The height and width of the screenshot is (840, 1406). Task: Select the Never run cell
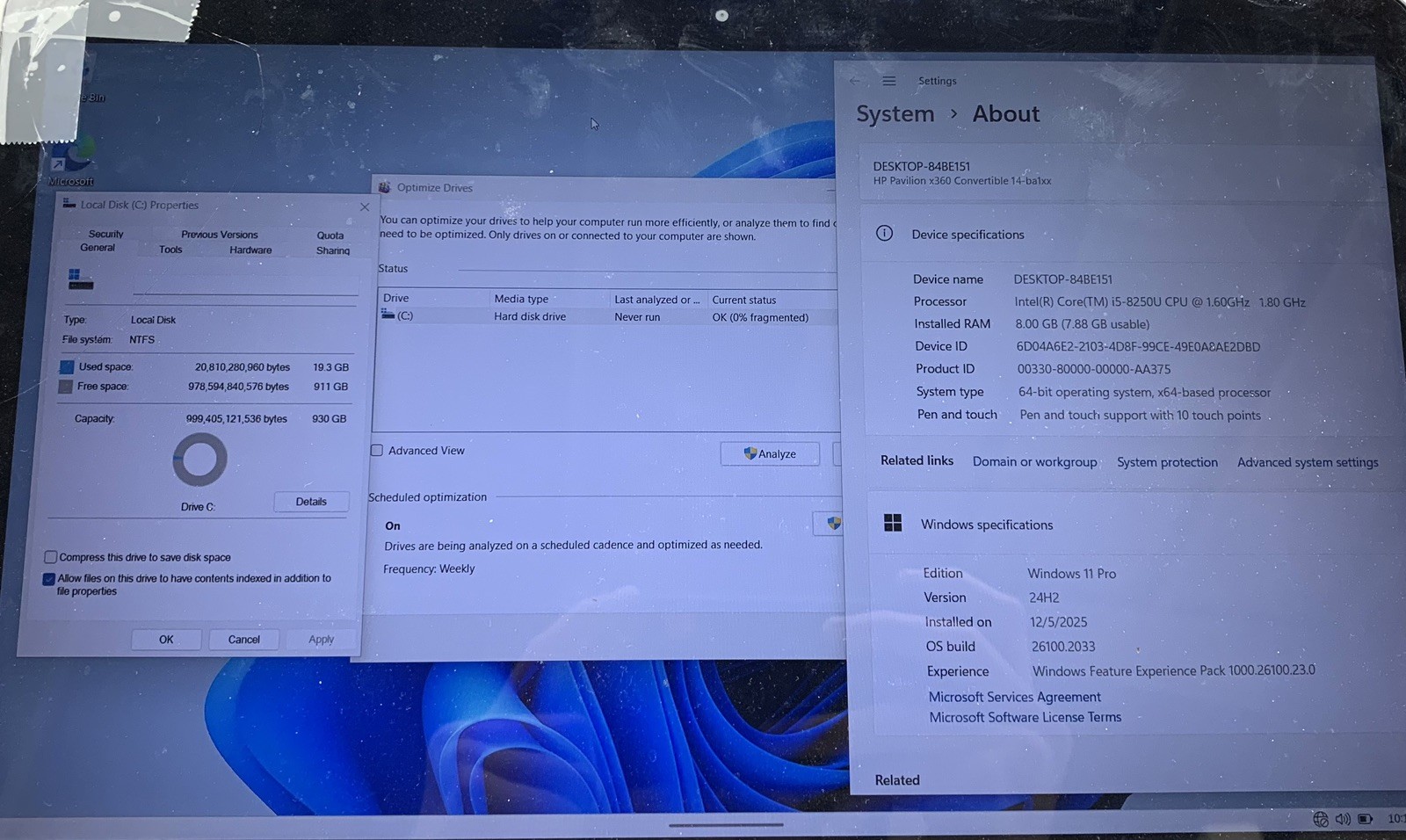click(637, 317)
